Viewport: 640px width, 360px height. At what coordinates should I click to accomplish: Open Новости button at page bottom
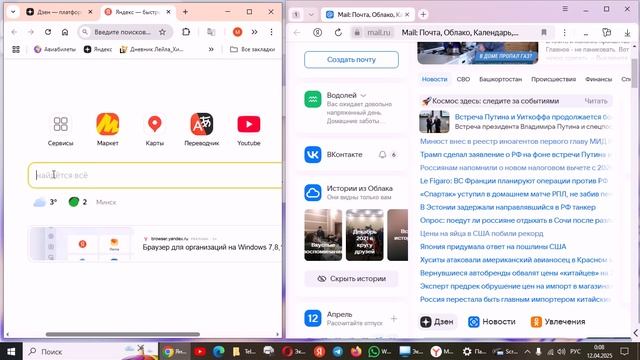492,322
